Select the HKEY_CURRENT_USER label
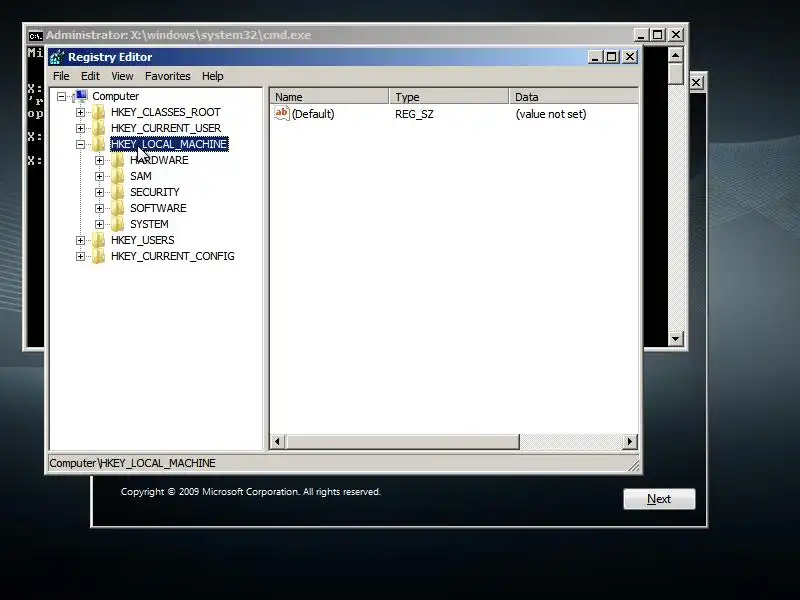 pos(166,128)
